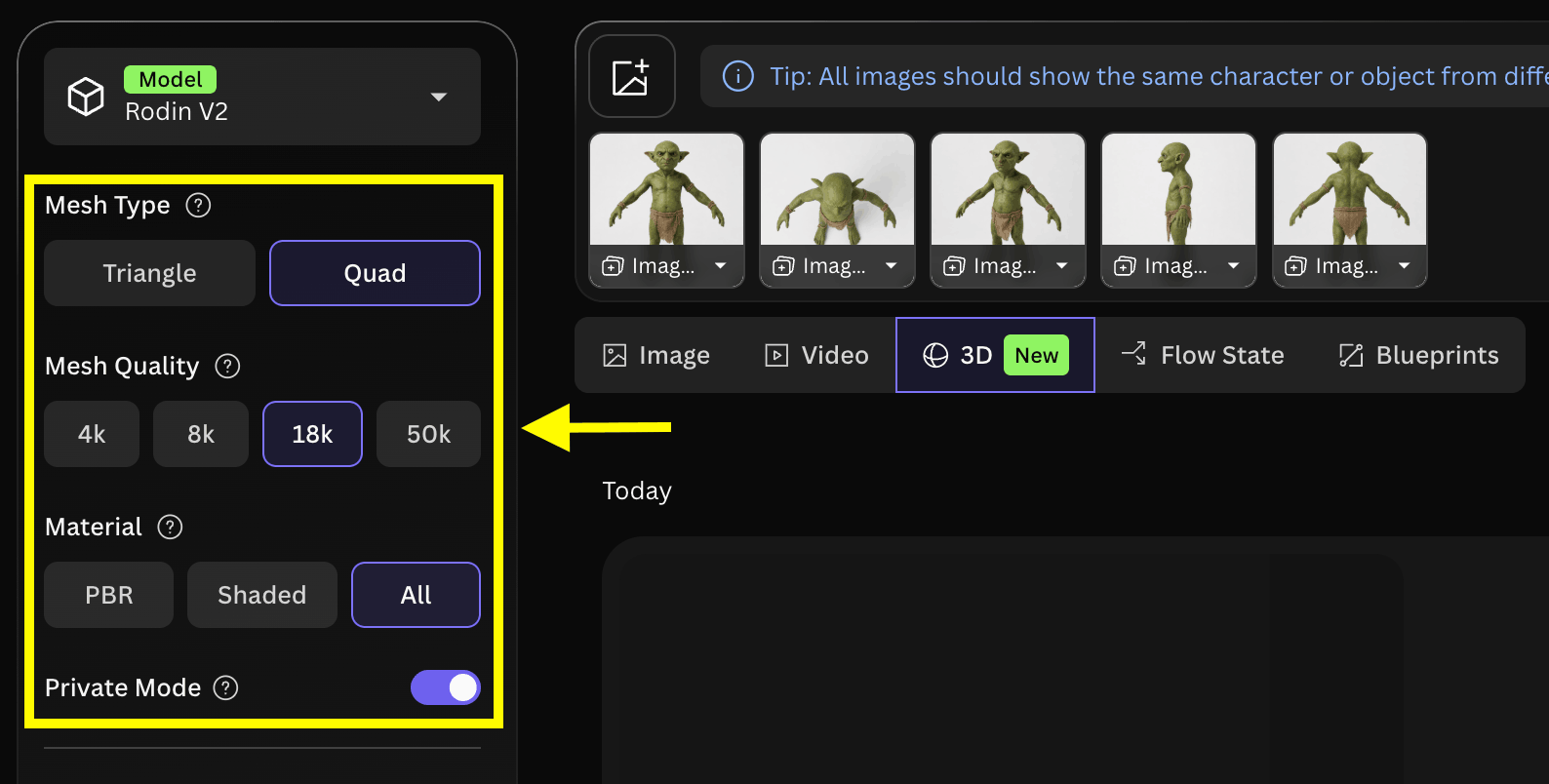Click the add image upload icon
The height and width of the screenshot is (784, 1549).
pyautogui.click(x=631, y=77)
